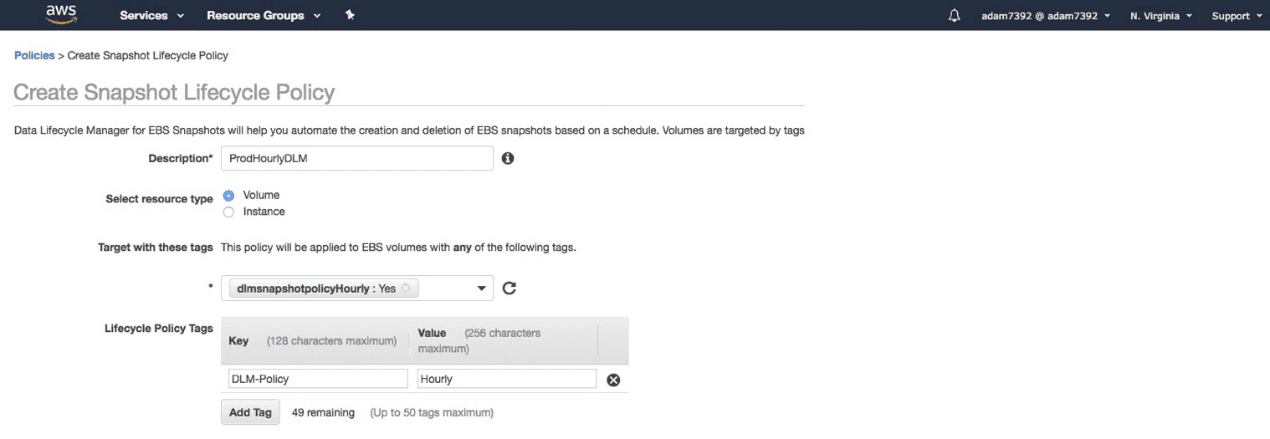Remove the dlmsnapshotpolicyHourly tag chip
The width and height of the screenshot is (1270, 439).
pos(405,288)
